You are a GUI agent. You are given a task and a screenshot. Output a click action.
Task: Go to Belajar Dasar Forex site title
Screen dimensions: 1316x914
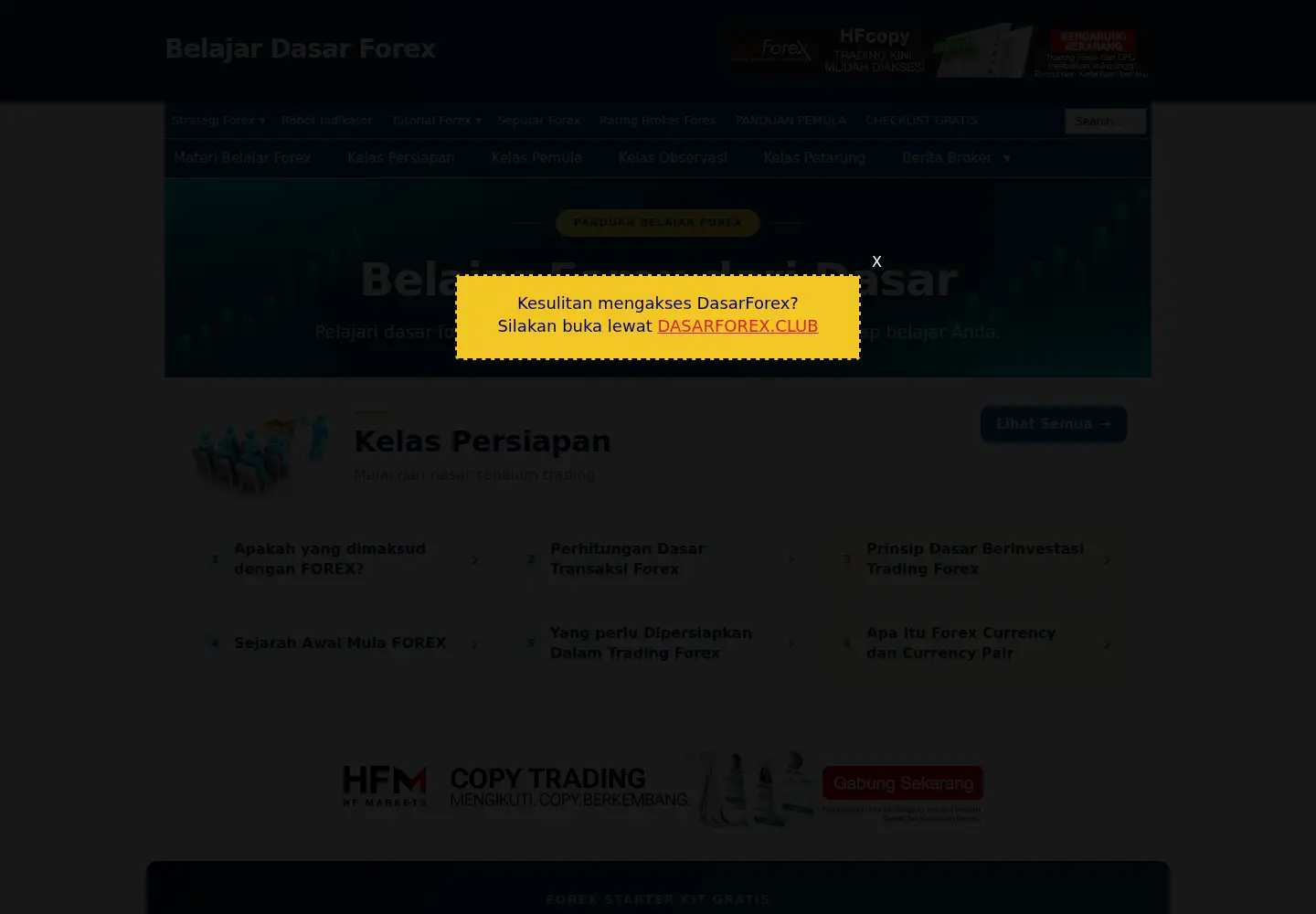click(300, 49)
